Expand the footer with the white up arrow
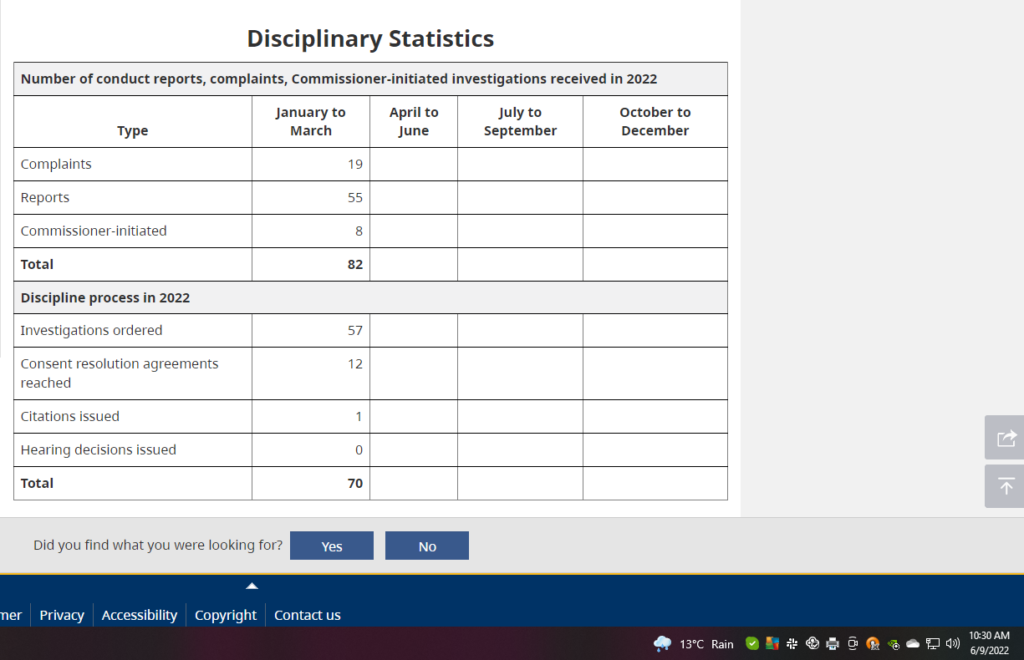Viewport: 1024px width, 660px height. coord(252,586)
